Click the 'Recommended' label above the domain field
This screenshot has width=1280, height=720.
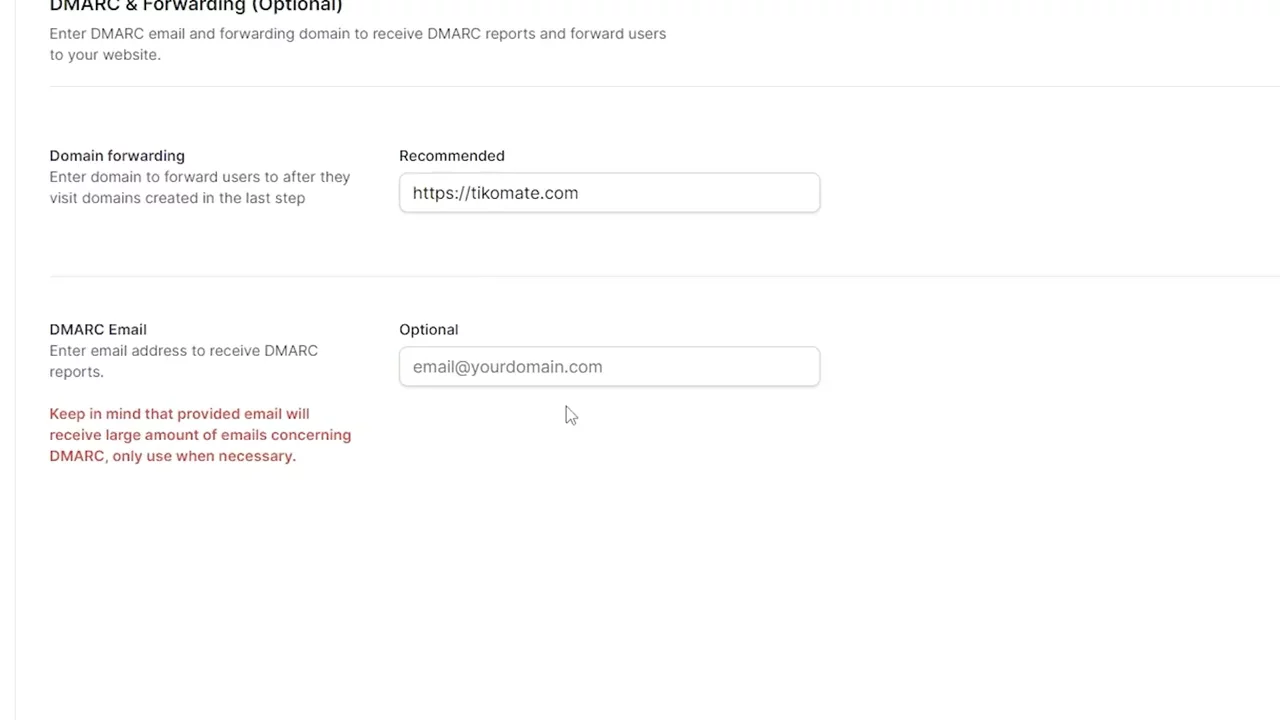point(451,156)
